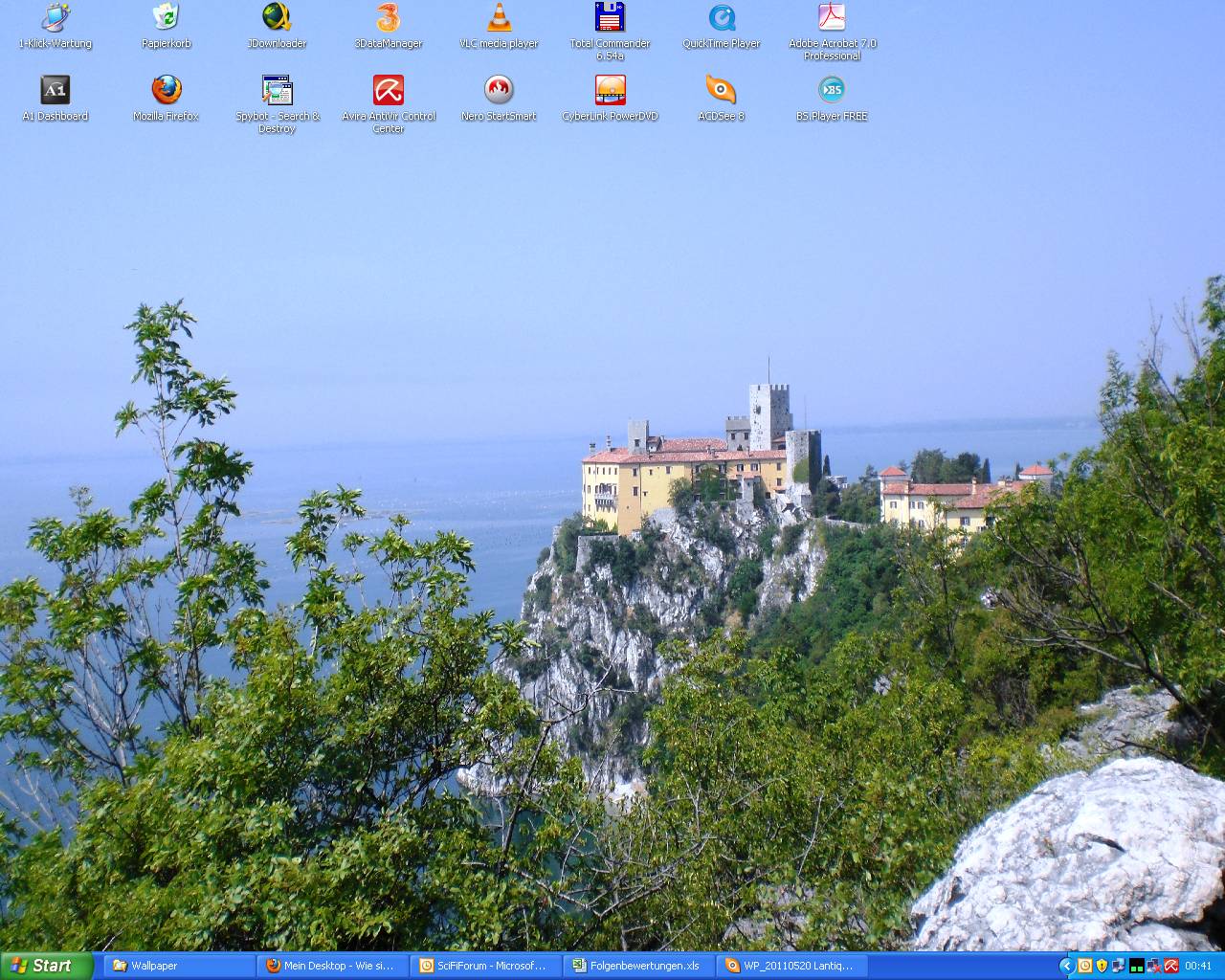Click the ACDSee 8 desktop icon
This screenshot has width=1225, height=980.
coord(721,91)
